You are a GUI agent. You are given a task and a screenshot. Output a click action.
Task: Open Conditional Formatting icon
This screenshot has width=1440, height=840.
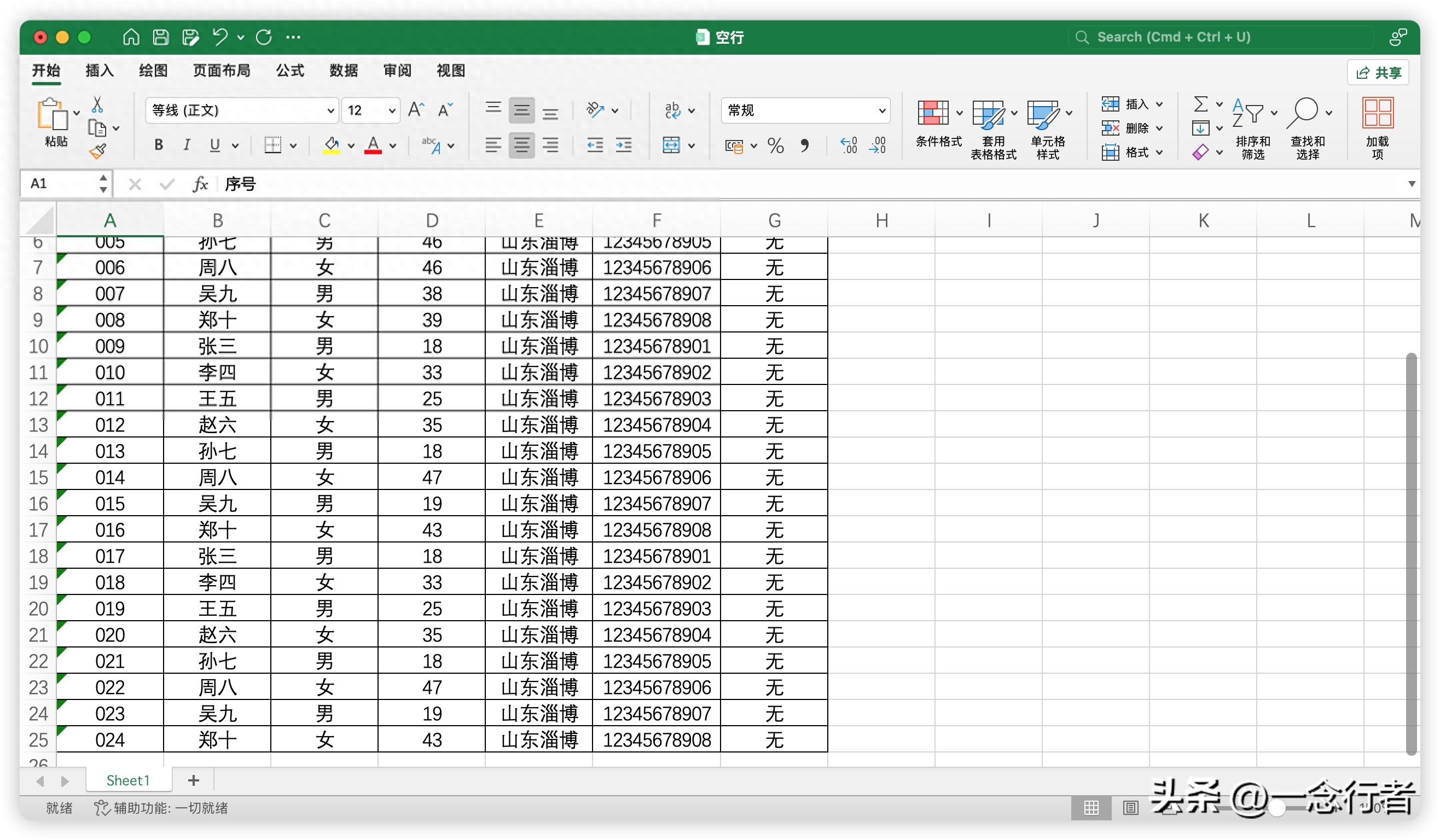(933, 113)
